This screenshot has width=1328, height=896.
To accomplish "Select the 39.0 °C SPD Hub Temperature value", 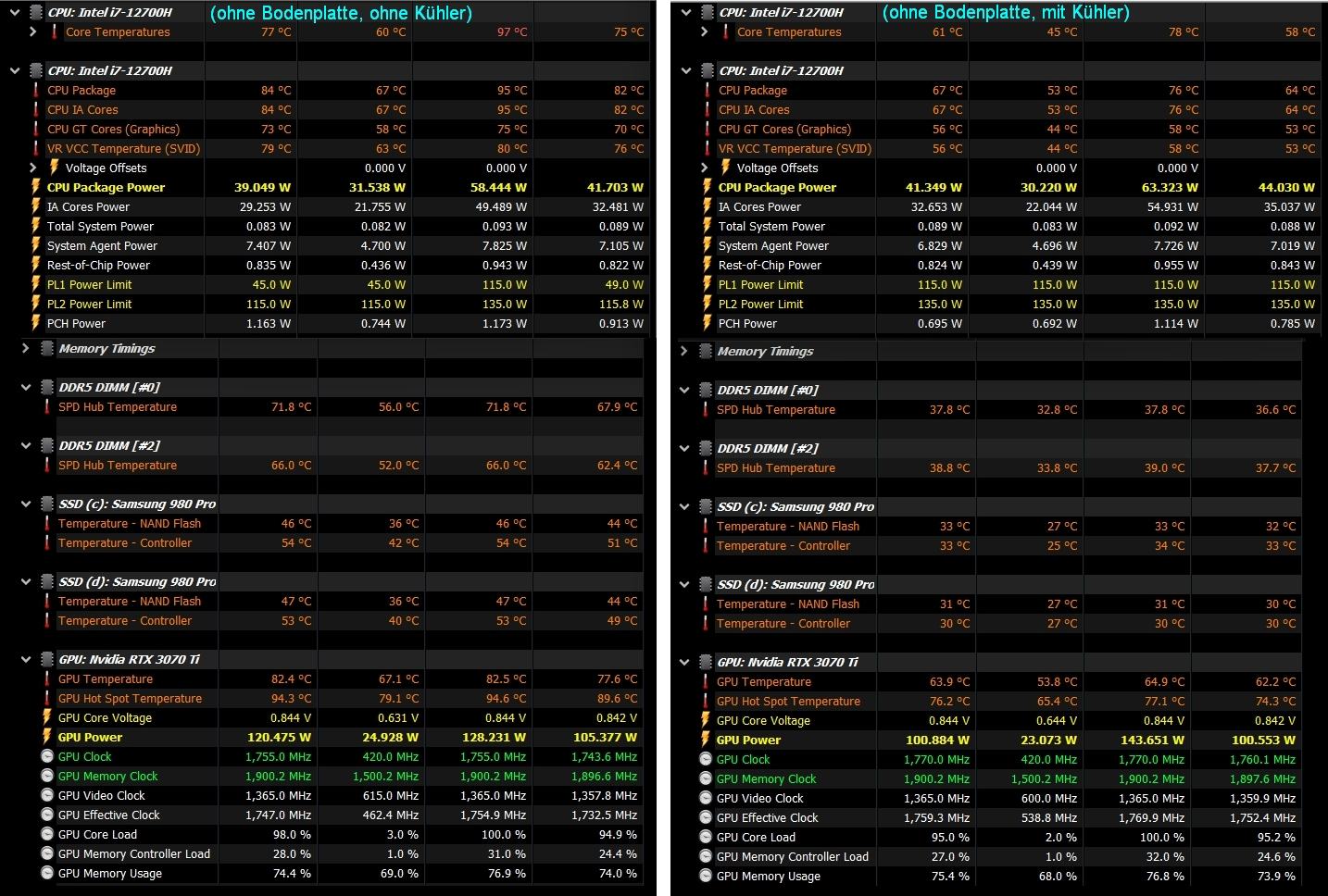I will click(1165, 468).
